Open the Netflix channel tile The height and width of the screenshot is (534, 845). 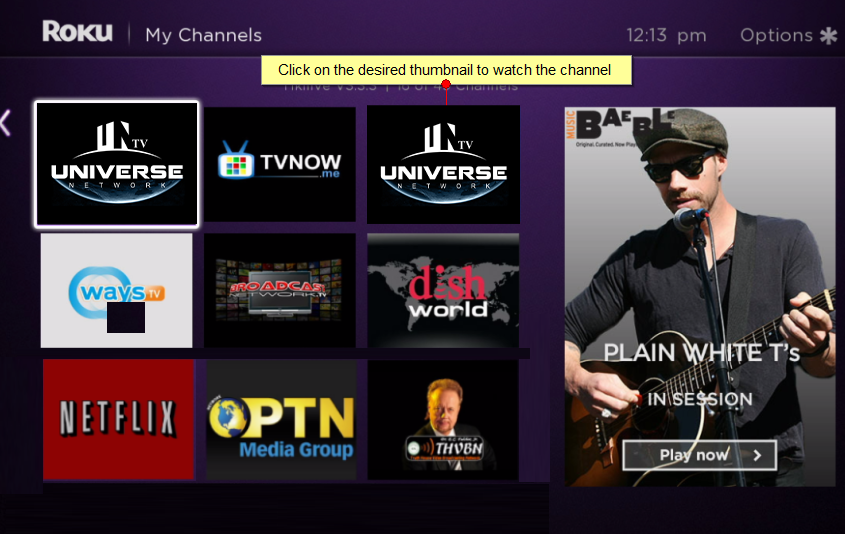click(x=118, y=419)
